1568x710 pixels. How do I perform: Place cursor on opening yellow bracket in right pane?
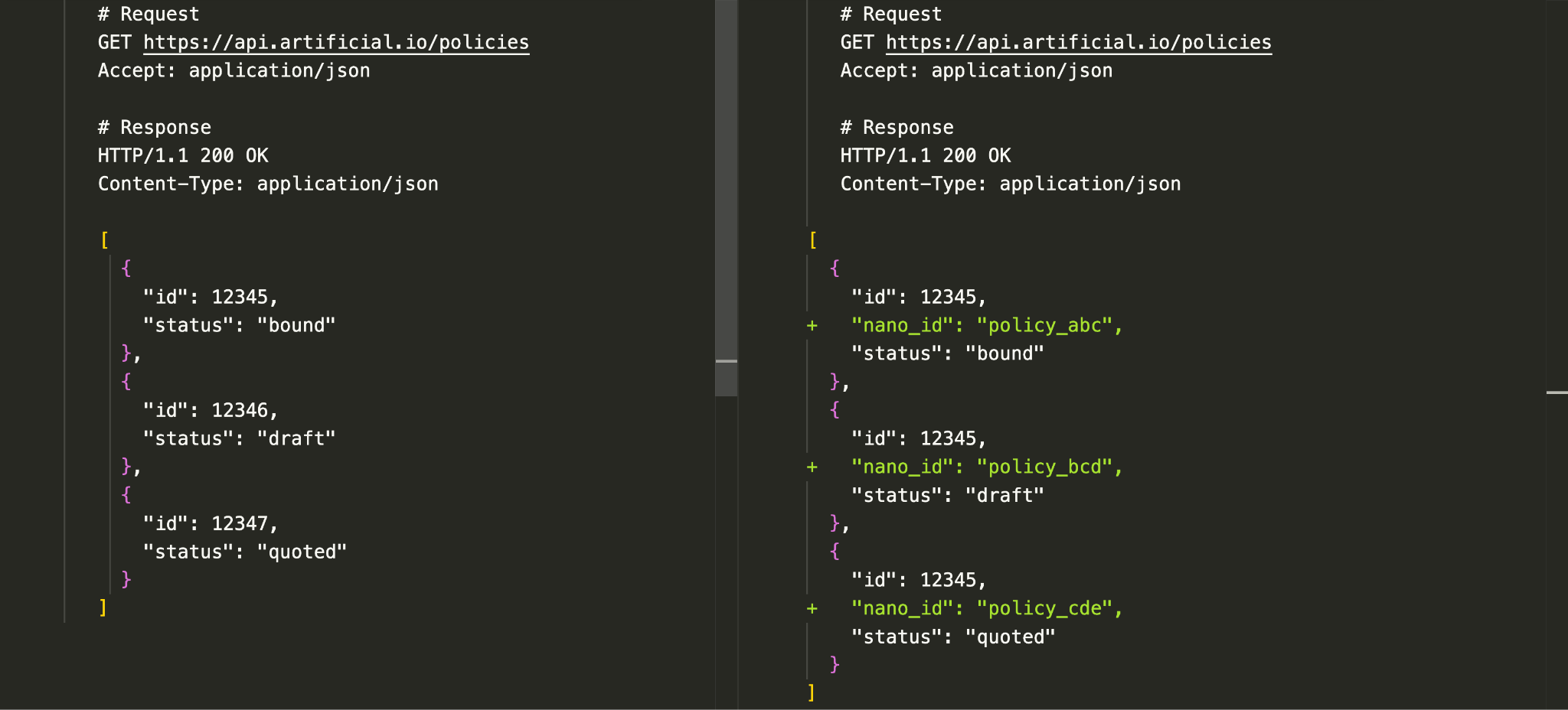coord(813,240)
